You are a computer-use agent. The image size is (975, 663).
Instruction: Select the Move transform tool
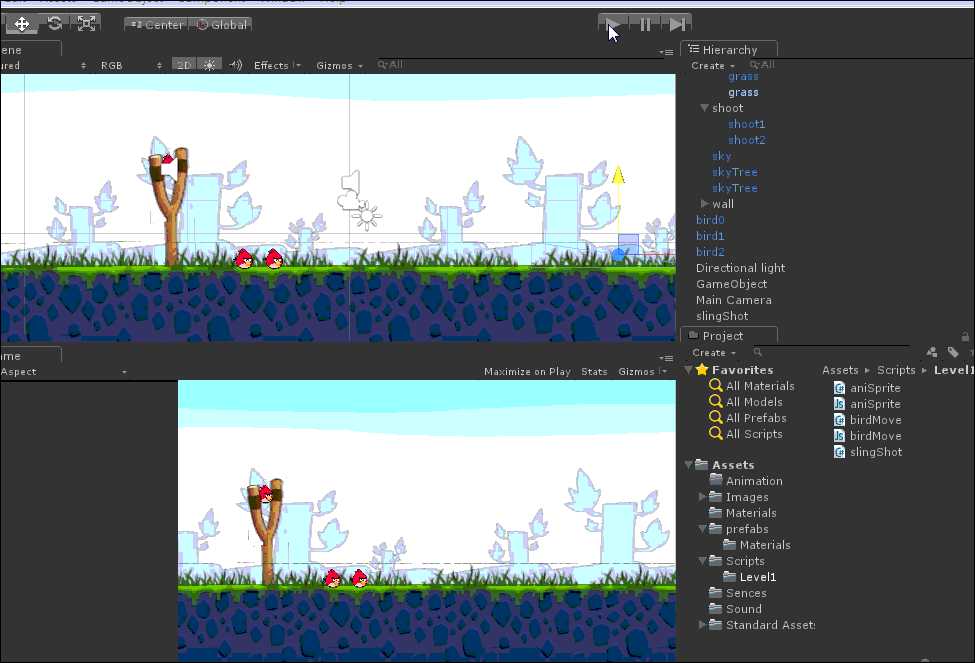[21, 24]
